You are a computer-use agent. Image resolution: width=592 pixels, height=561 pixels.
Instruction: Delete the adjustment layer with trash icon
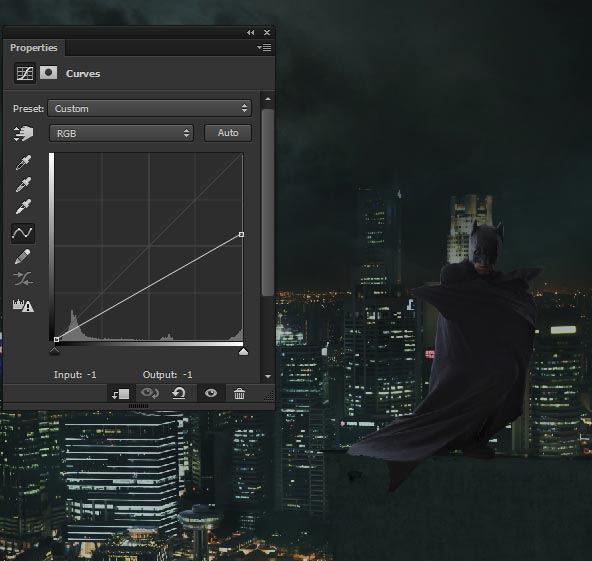(x=239, y=394)
